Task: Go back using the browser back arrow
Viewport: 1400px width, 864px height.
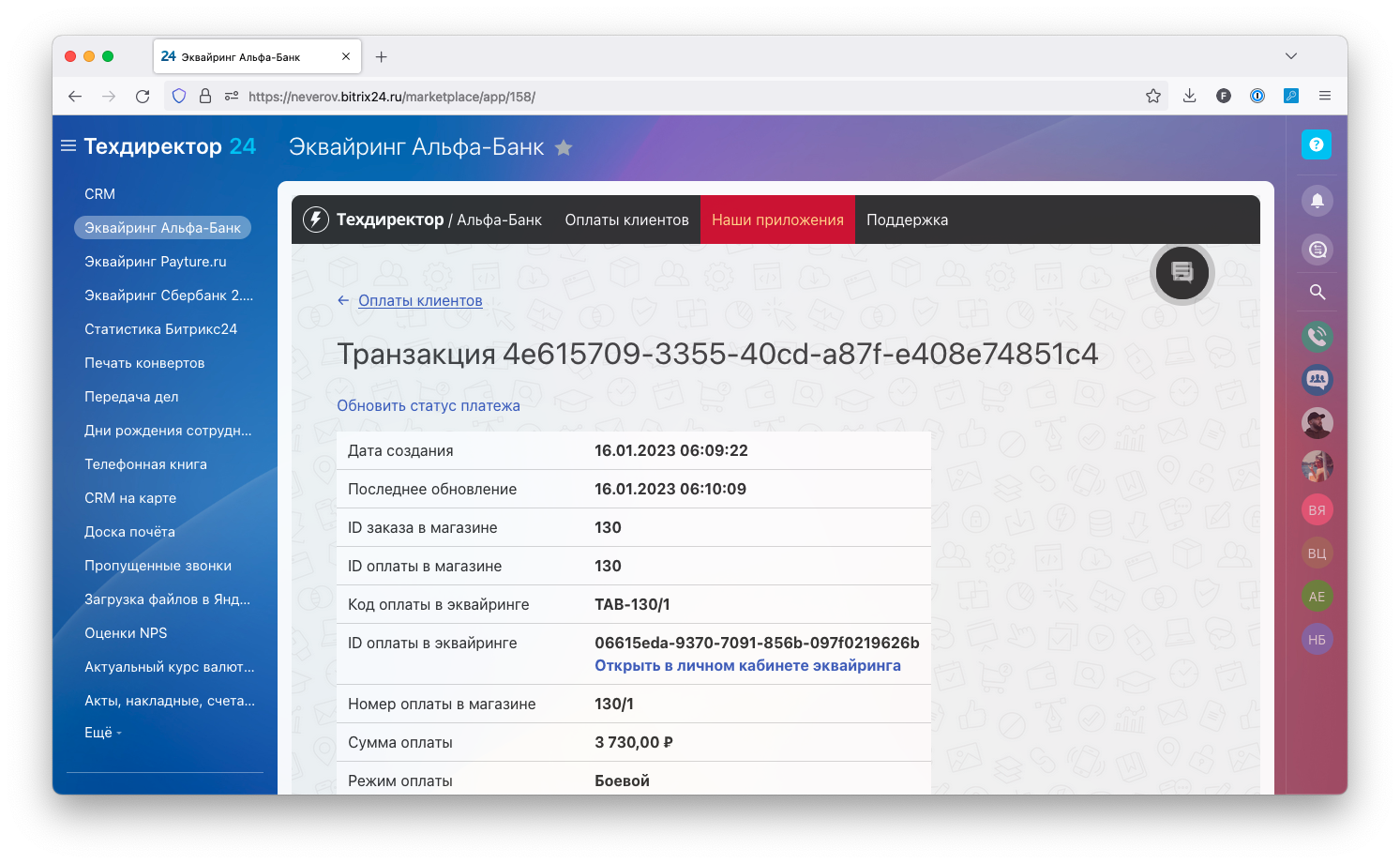Action: tap(75, 96)
